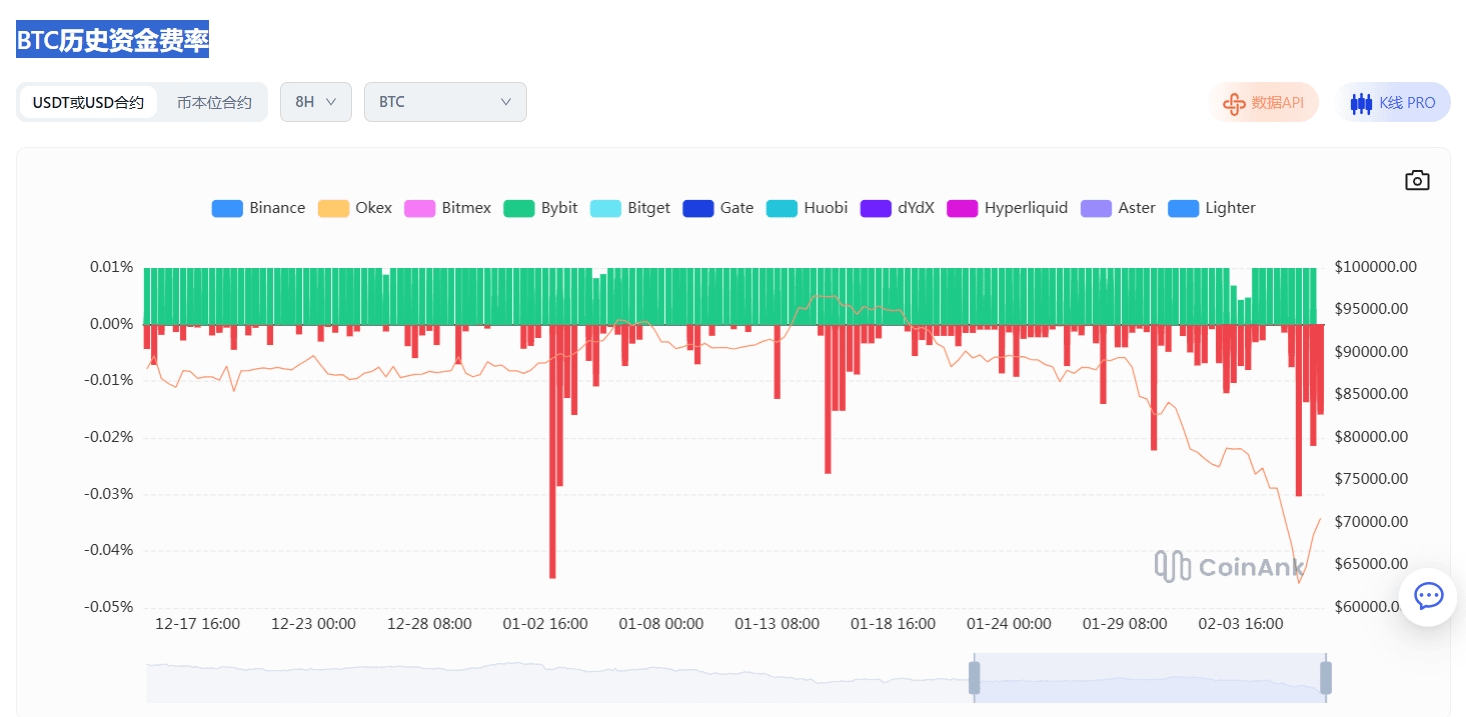Viewport: 1466px width, 717px height.
Task: Toggle Bitget legend series
Action: click(x=630, y=208)
